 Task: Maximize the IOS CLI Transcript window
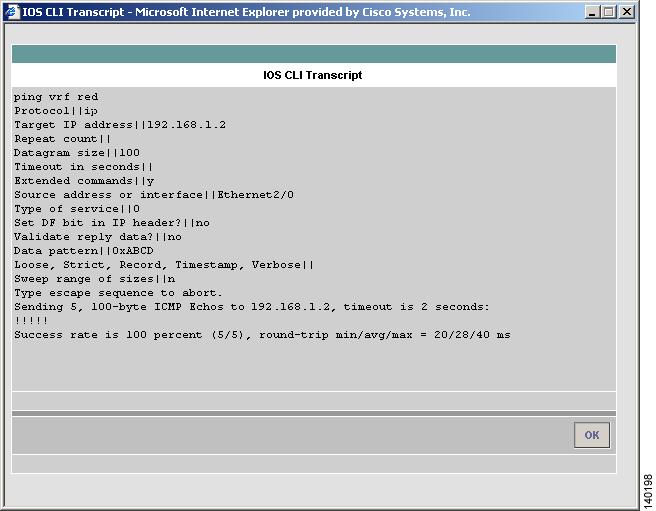click(609, 12)
